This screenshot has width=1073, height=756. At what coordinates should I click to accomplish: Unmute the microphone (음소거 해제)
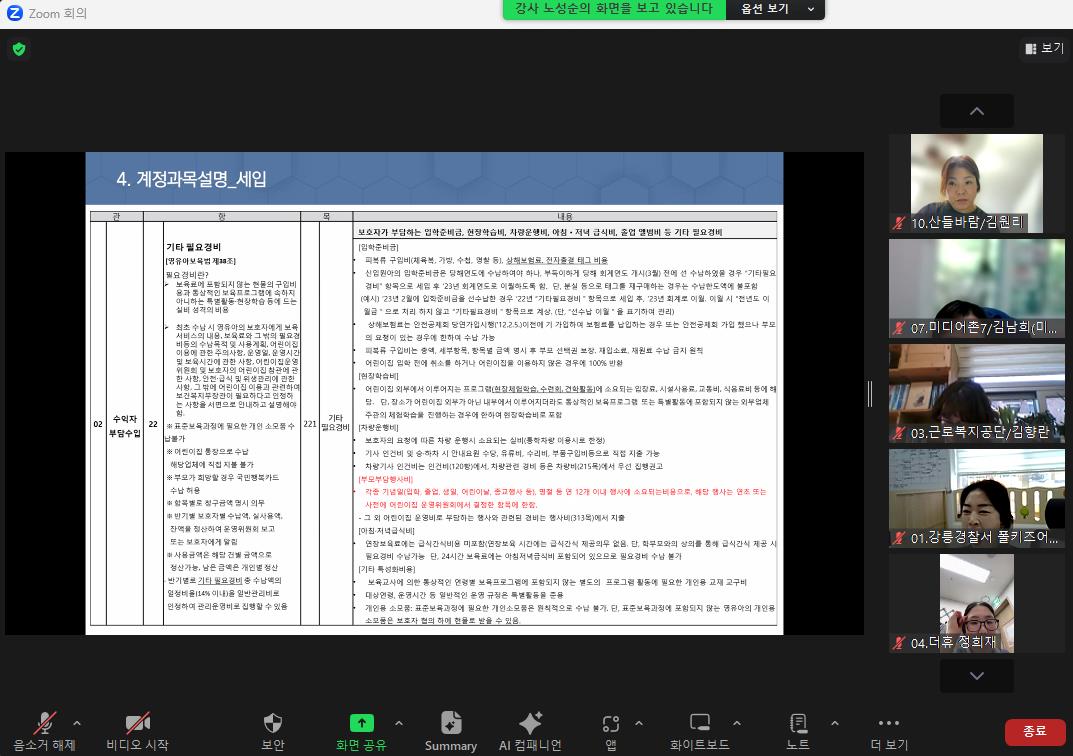45,723
